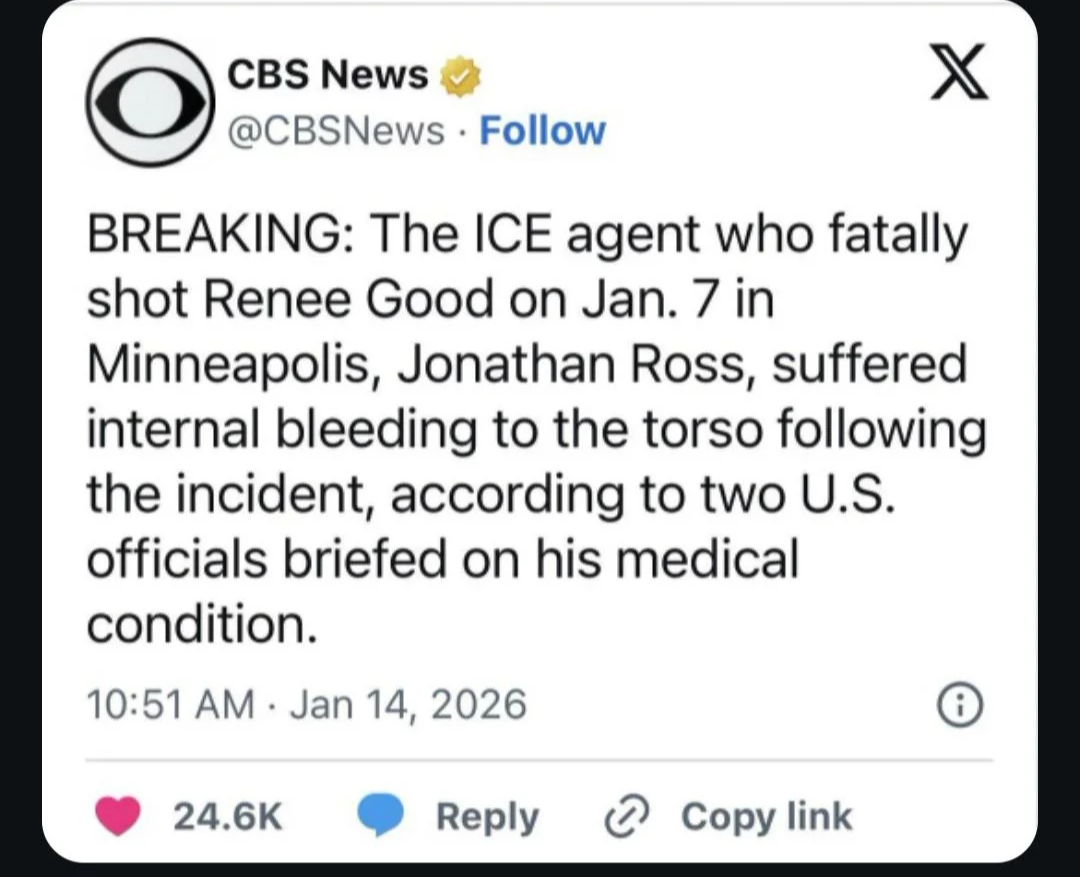Click the @CBSNews handle
This screenshot has height=877, width=1080.
click(337, 130)
